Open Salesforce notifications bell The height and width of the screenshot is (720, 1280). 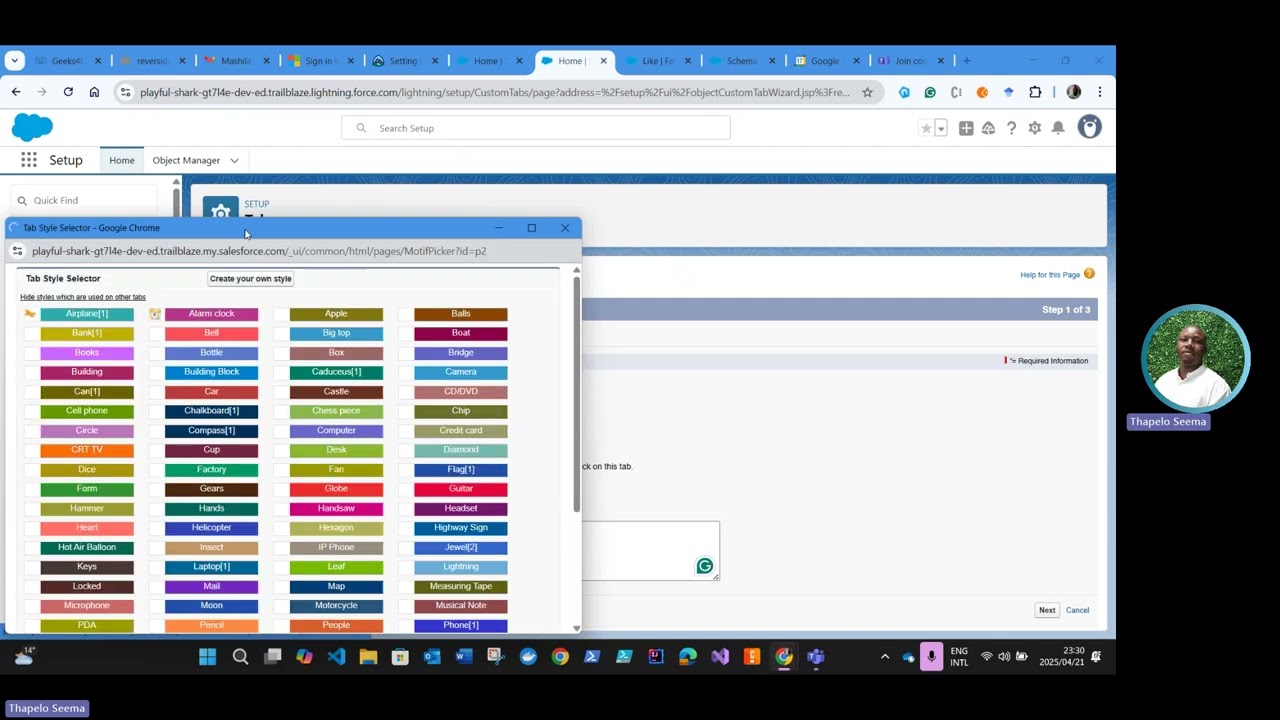pyautogui.click(x=1058, y=128)
